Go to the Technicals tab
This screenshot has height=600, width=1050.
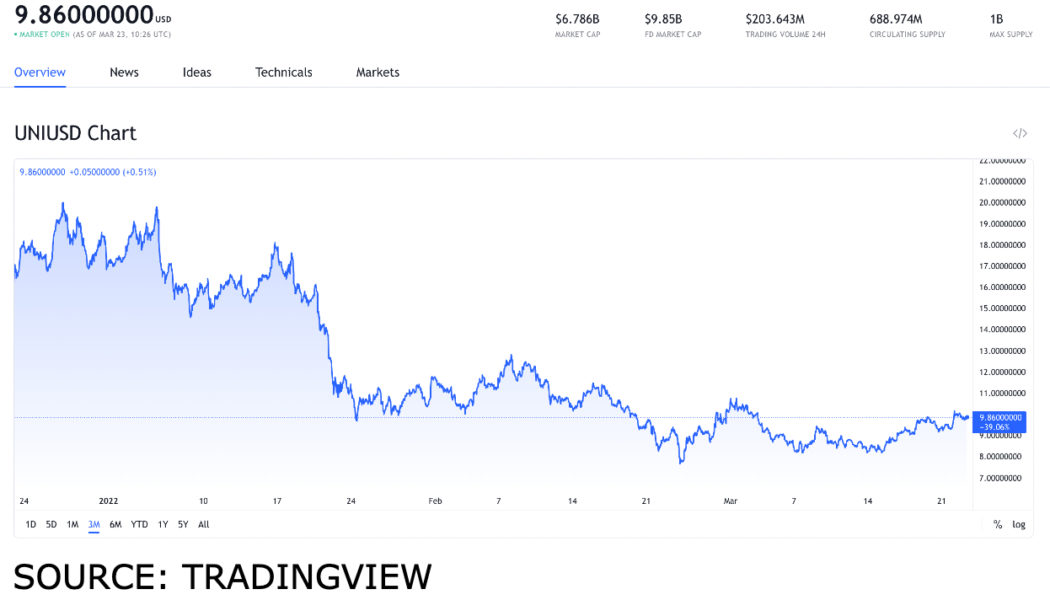coord(283,72)
